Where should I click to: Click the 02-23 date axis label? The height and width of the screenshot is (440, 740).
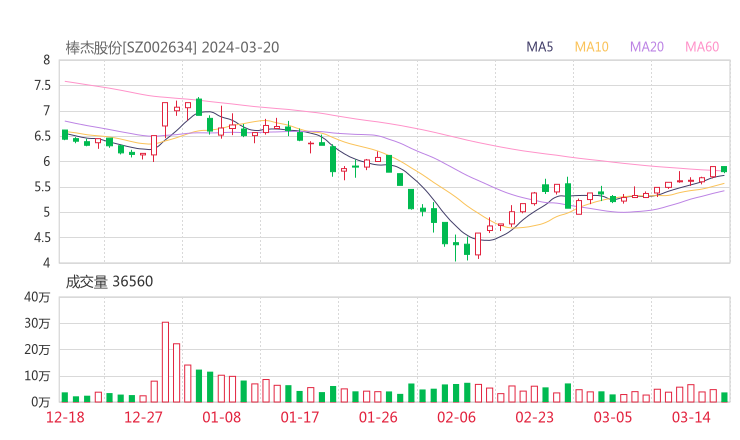click(x=535, y=417)
